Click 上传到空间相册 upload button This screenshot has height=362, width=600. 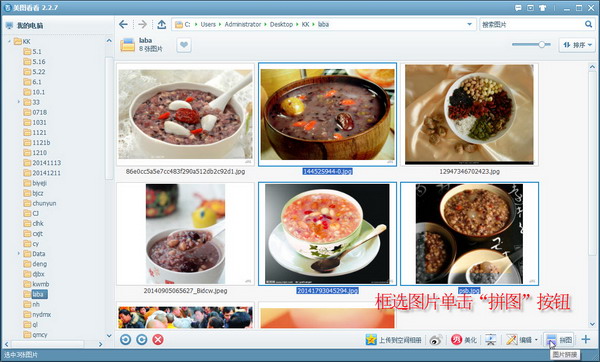(x=393, y=339)
